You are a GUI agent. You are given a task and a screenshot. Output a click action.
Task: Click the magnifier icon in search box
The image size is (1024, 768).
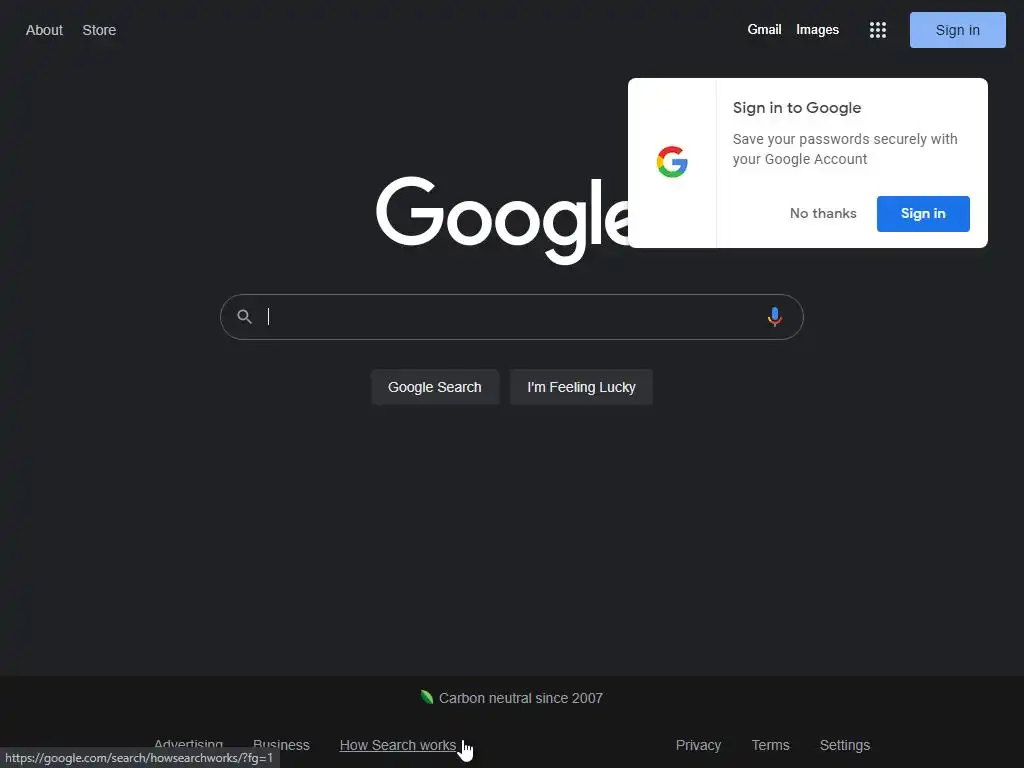(244, 317)
